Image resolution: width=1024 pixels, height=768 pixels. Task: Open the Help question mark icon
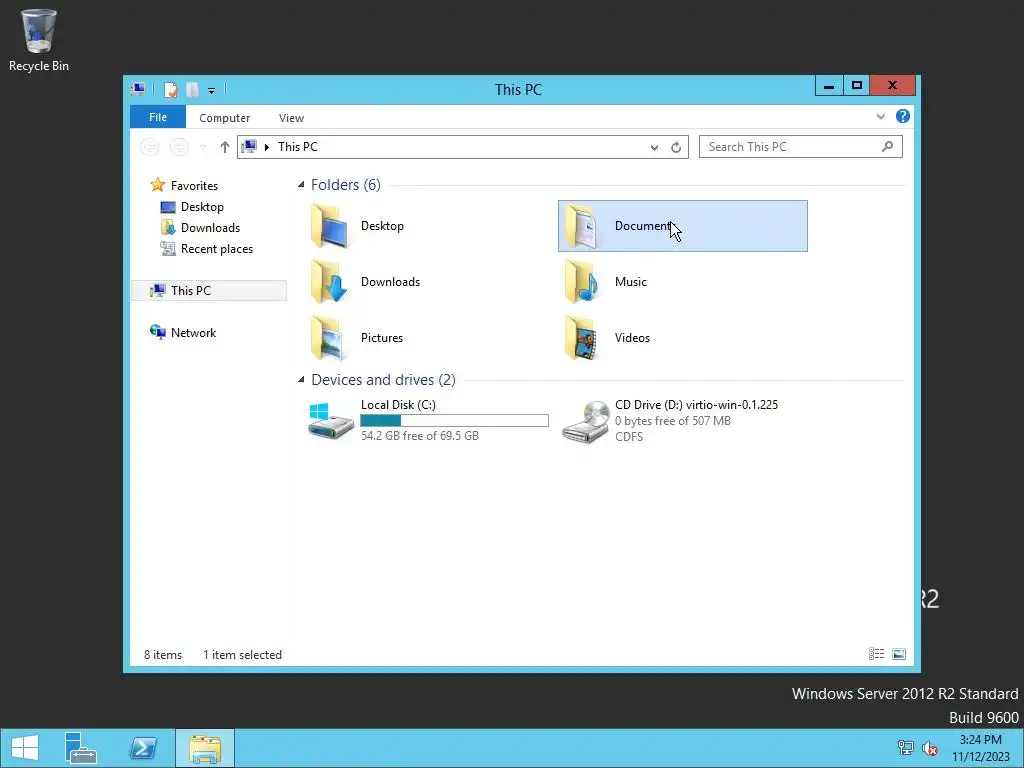coord(903,116)
